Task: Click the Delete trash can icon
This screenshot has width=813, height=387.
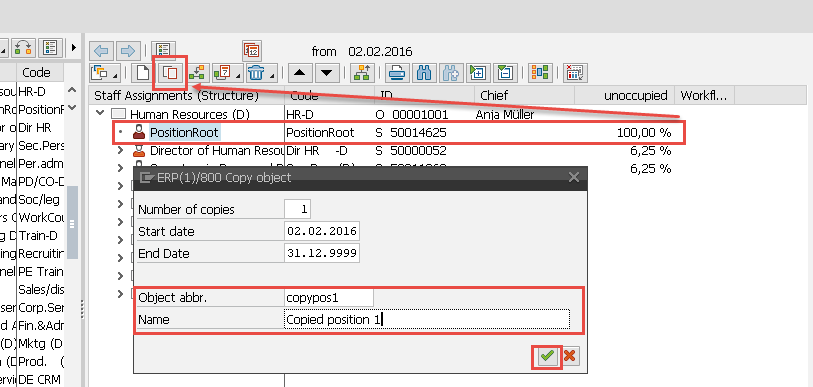Action: [257, 73]
